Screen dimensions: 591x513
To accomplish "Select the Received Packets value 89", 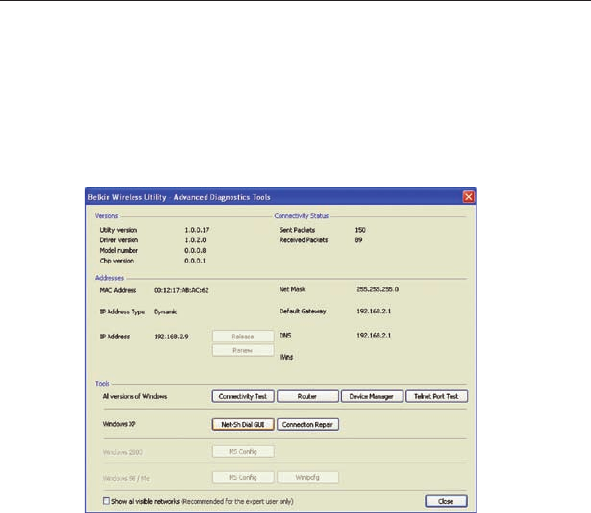I will 358,240.
